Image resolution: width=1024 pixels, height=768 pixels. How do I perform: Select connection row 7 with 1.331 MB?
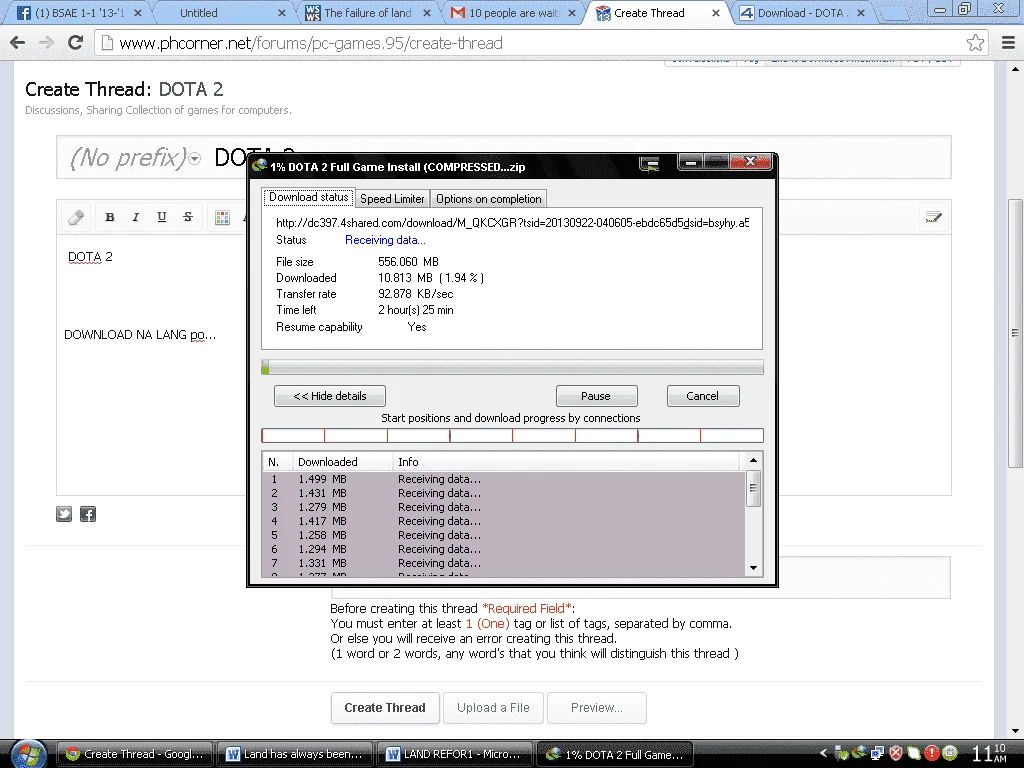(504, 563)
